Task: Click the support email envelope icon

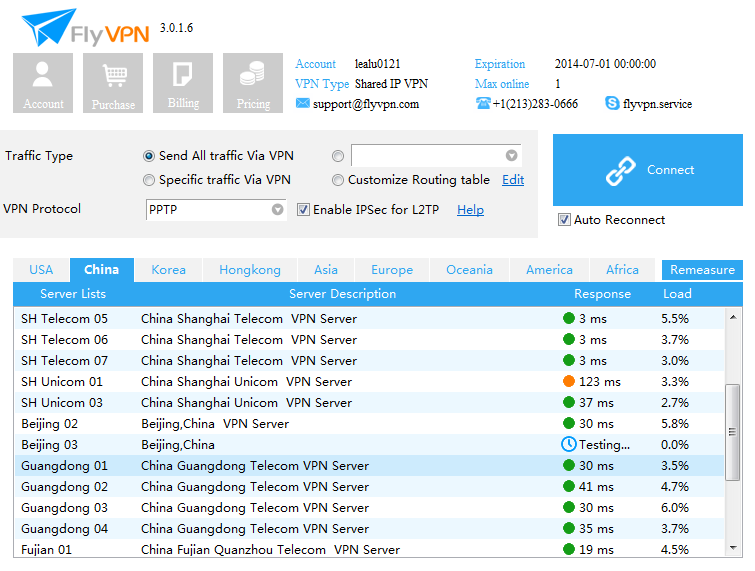Action: pos(302,104)
